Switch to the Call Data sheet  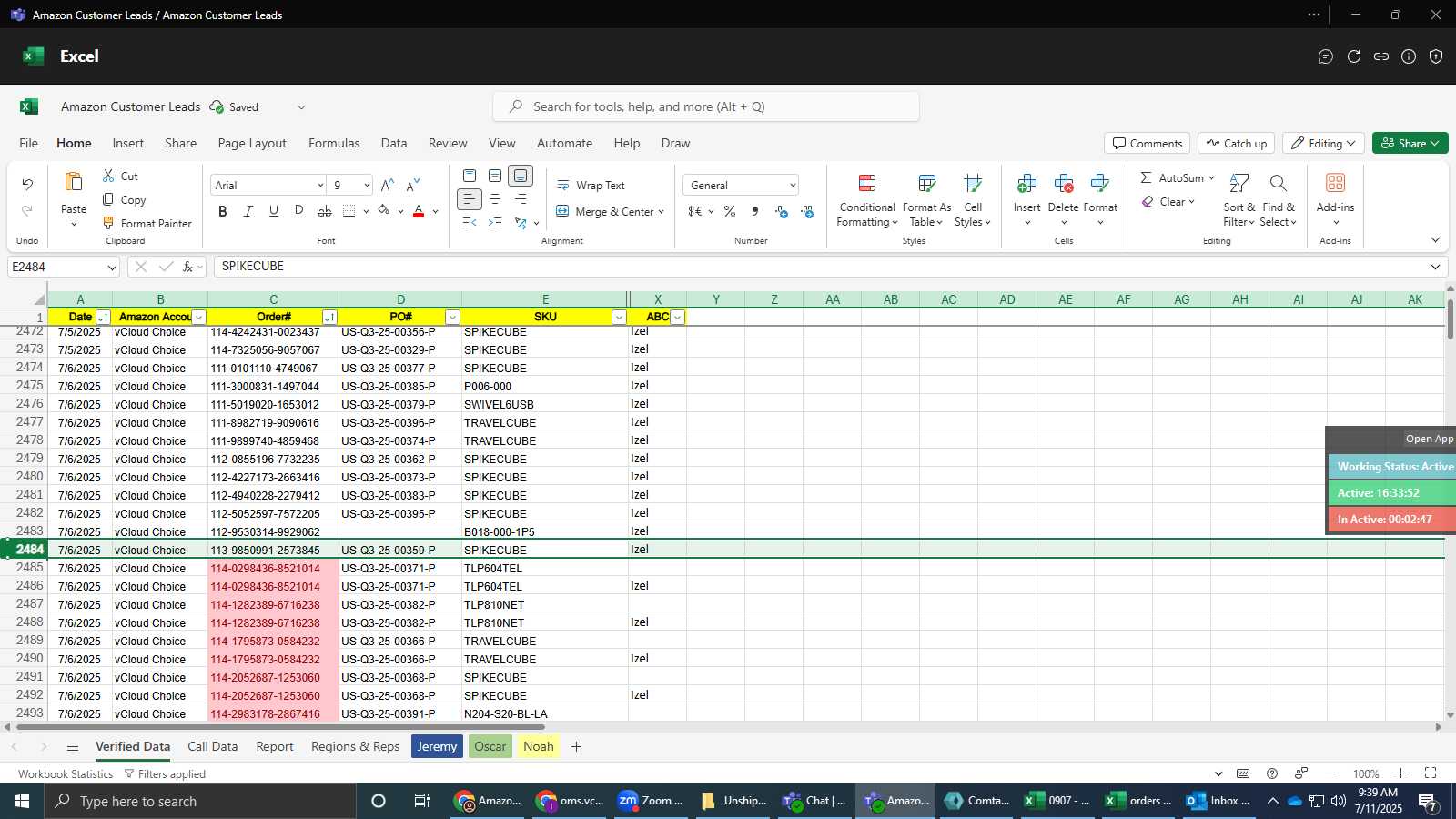(x=212, y=746)
